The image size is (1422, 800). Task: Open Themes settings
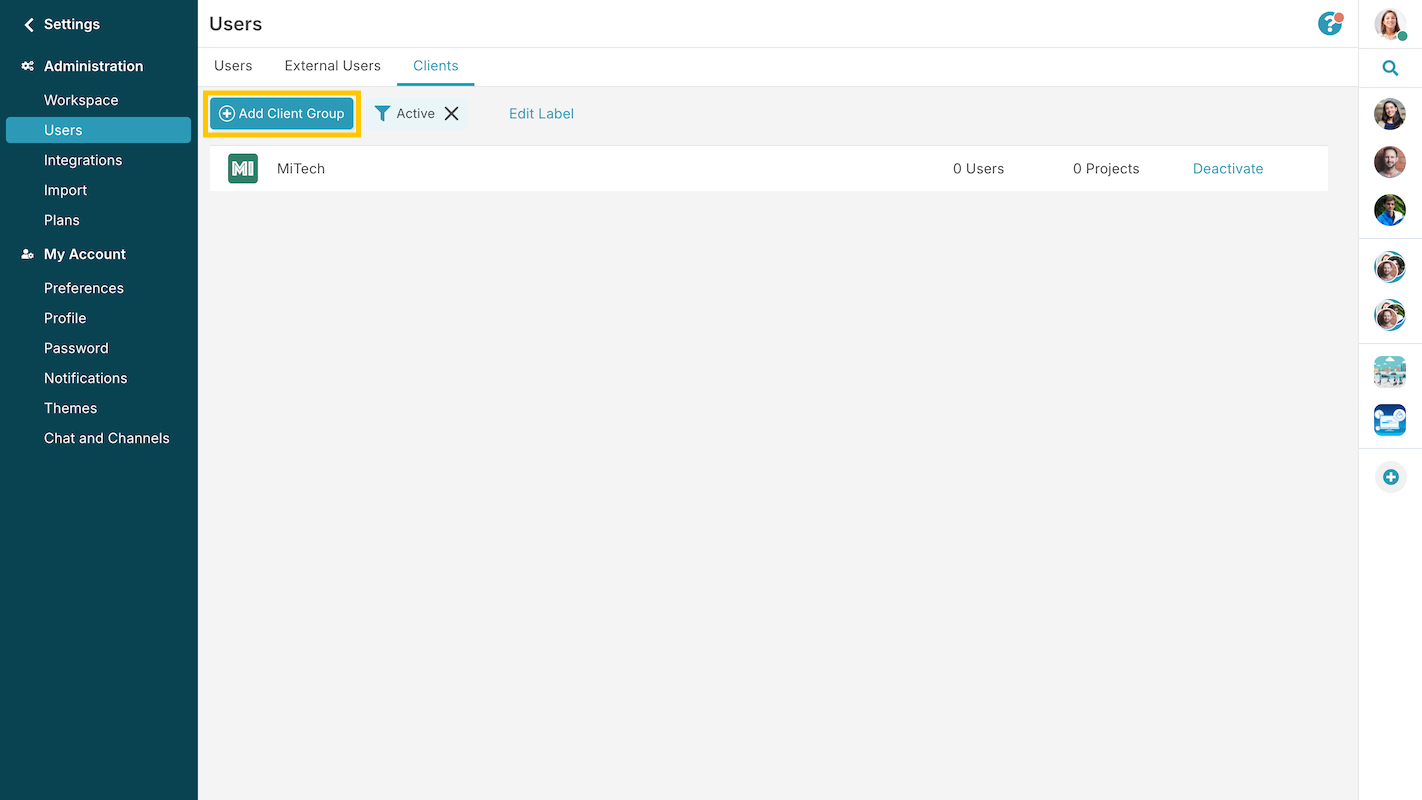coord(70,408)
